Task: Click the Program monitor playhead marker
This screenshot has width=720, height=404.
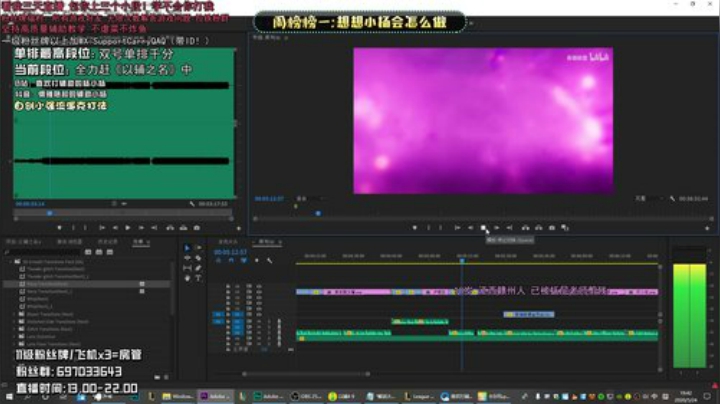Action: [x=318, y=213]
